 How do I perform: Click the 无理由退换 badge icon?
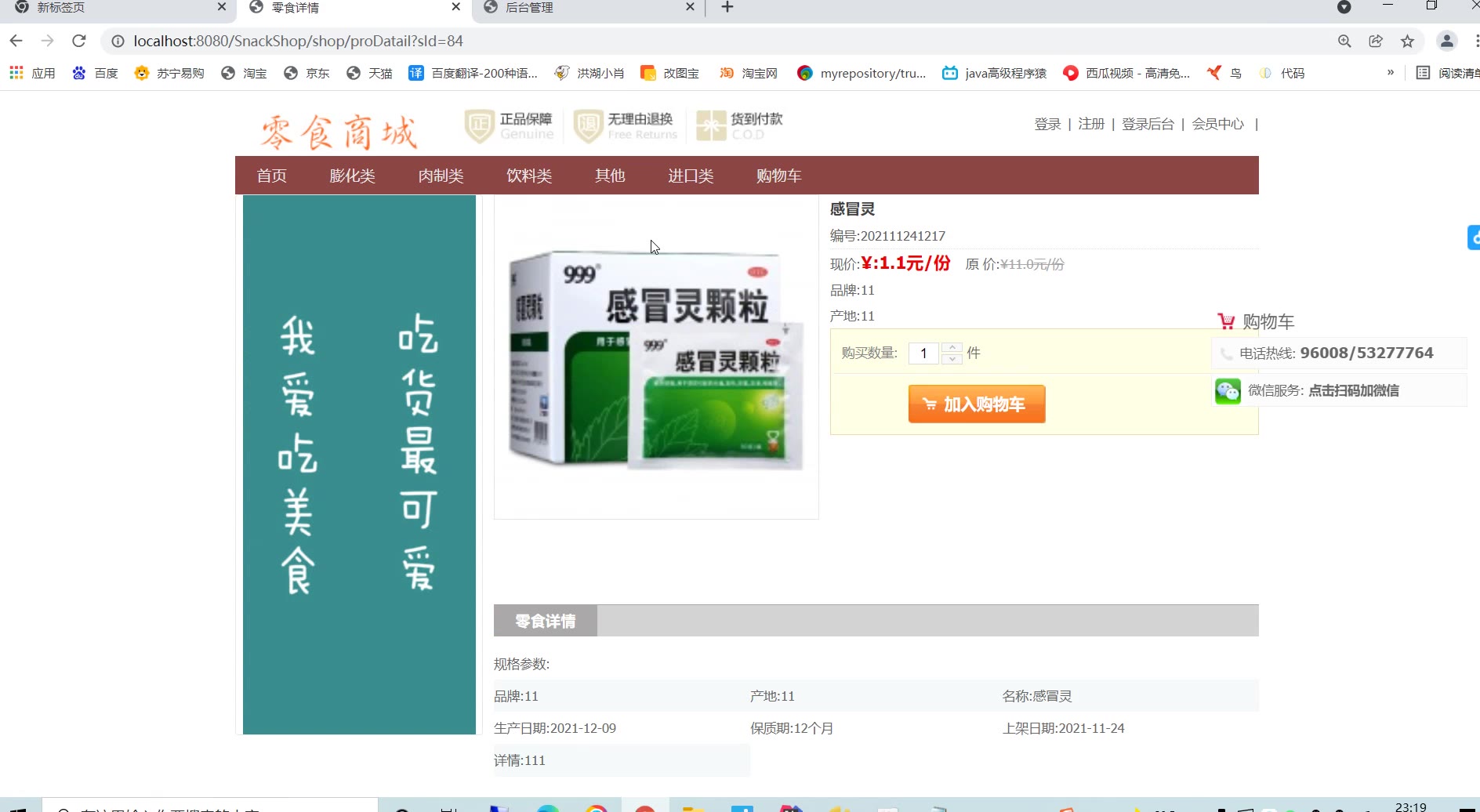[587, 125]
